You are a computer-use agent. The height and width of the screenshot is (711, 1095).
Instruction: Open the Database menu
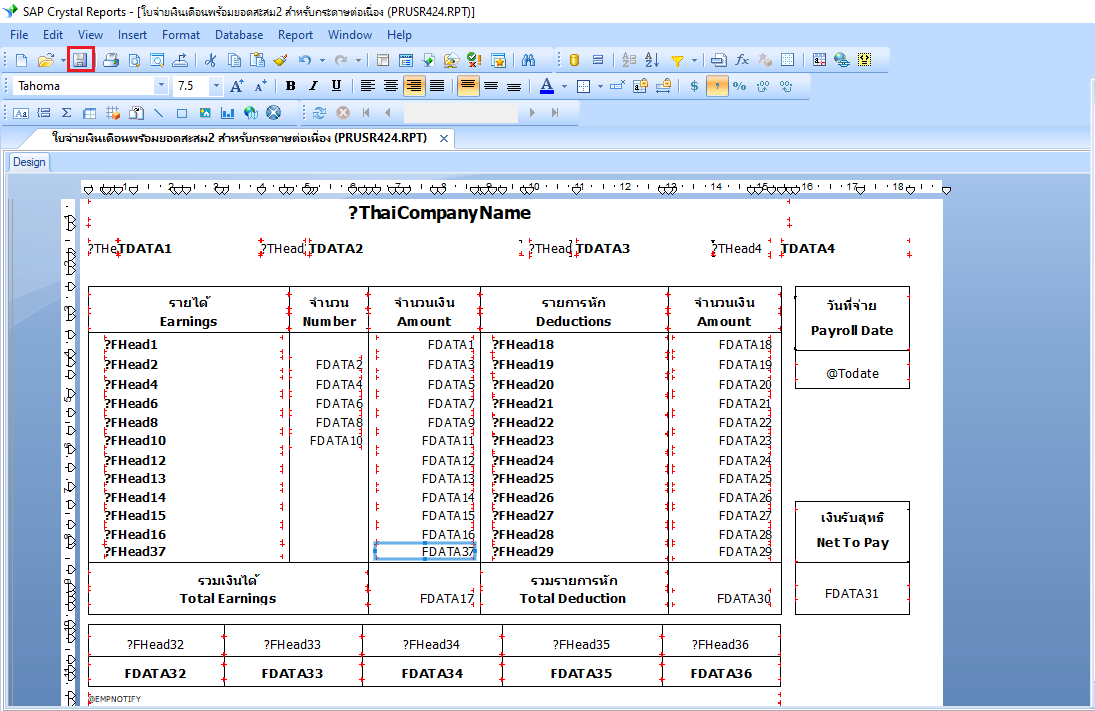239,35
